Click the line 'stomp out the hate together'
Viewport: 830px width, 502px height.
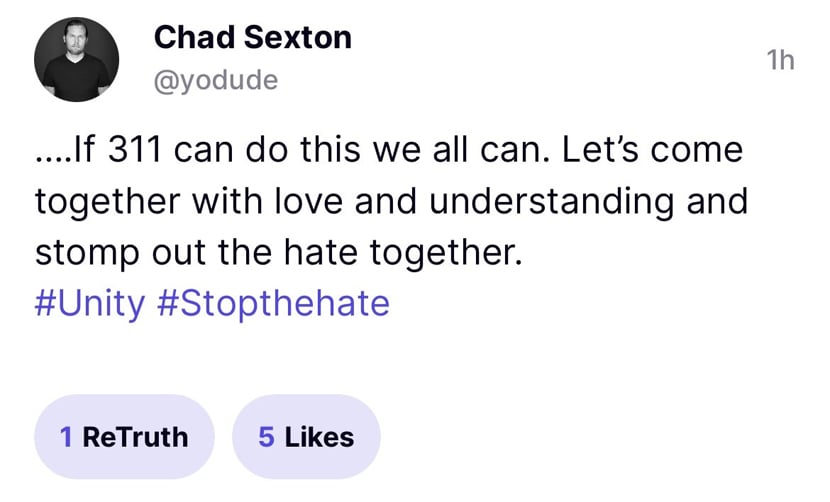coord(278,252)
